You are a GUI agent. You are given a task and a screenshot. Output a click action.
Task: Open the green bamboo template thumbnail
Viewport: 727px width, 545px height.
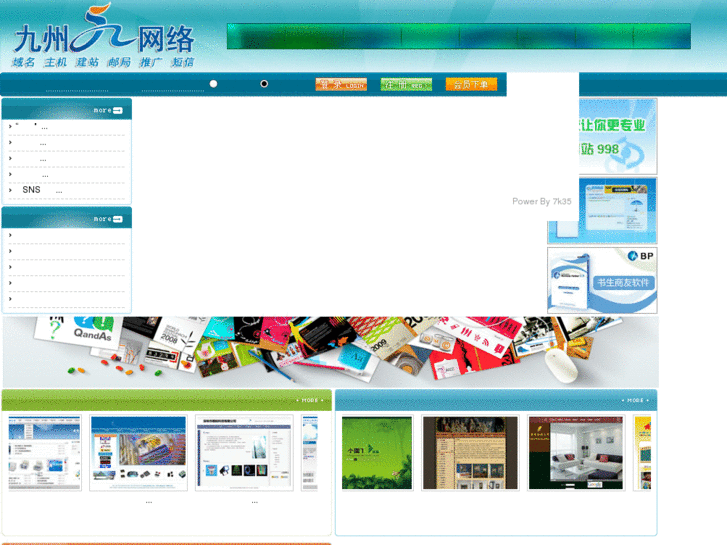click(377, 453)
